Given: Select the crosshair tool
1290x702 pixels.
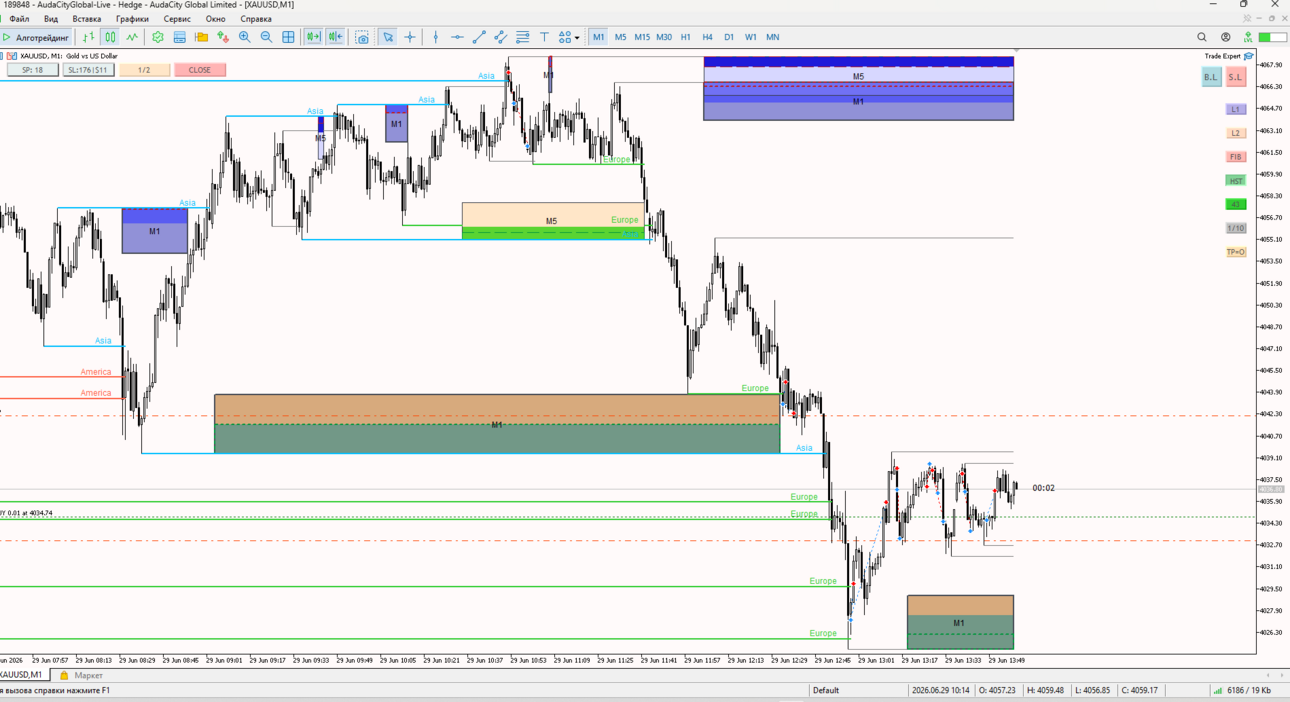Looking at the screenshot, I should pyautogui.click(x=410, y=37).
